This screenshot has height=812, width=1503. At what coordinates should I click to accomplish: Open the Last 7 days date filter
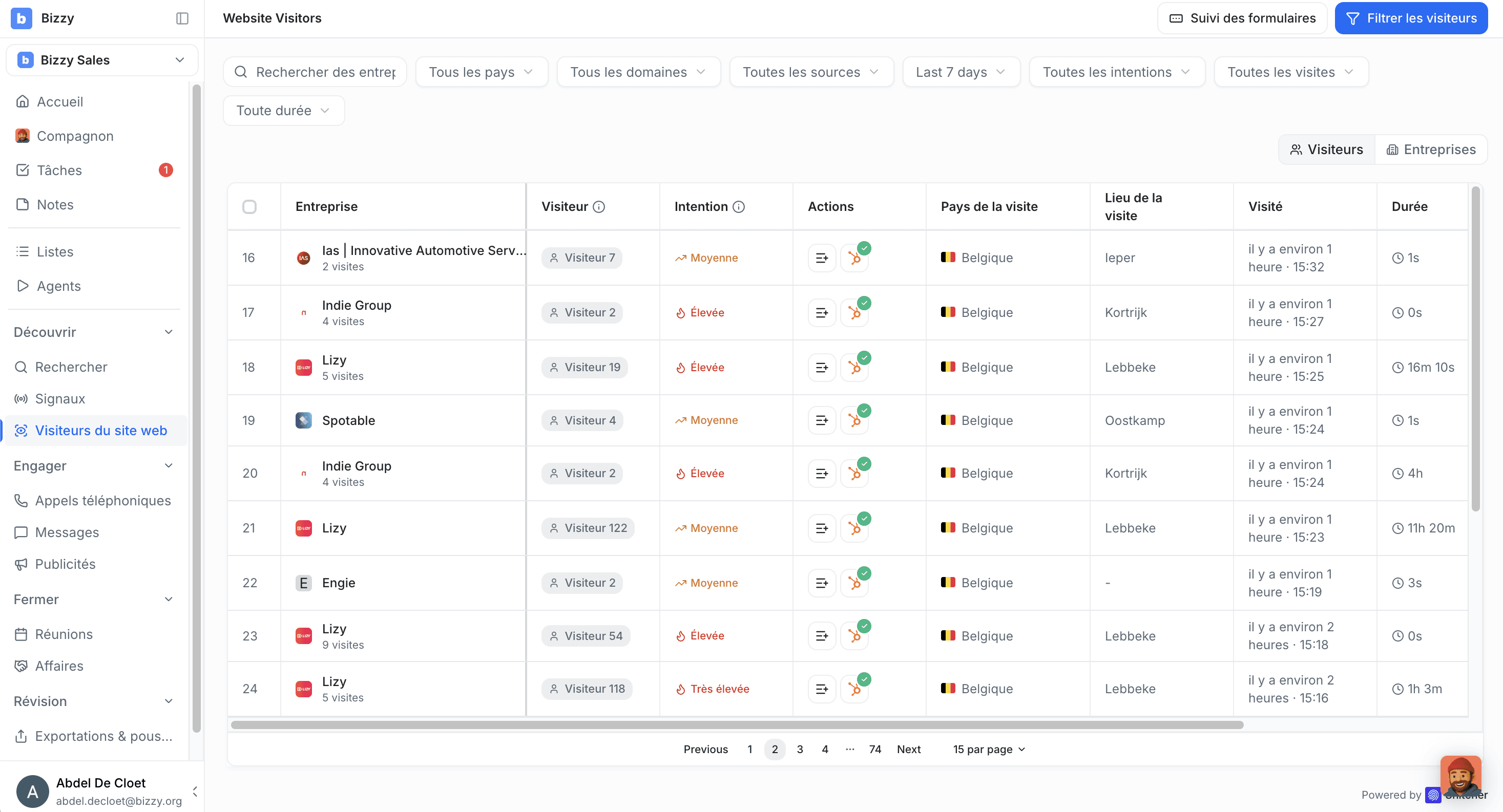pyautogui.click(x=961, y=72)
